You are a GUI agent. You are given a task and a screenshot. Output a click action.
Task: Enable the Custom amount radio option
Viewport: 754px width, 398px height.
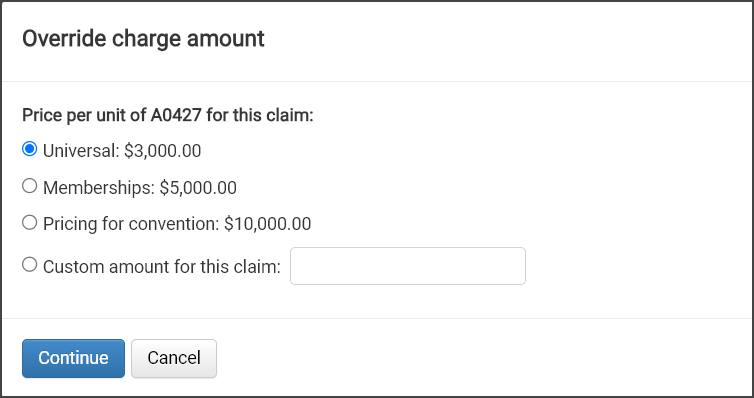[29, 264]
